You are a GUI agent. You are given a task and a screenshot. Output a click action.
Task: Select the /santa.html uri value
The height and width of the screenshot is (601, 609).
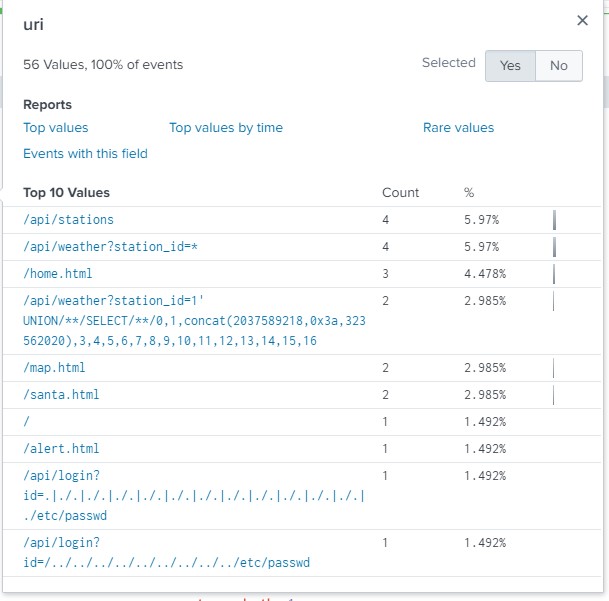61,395
